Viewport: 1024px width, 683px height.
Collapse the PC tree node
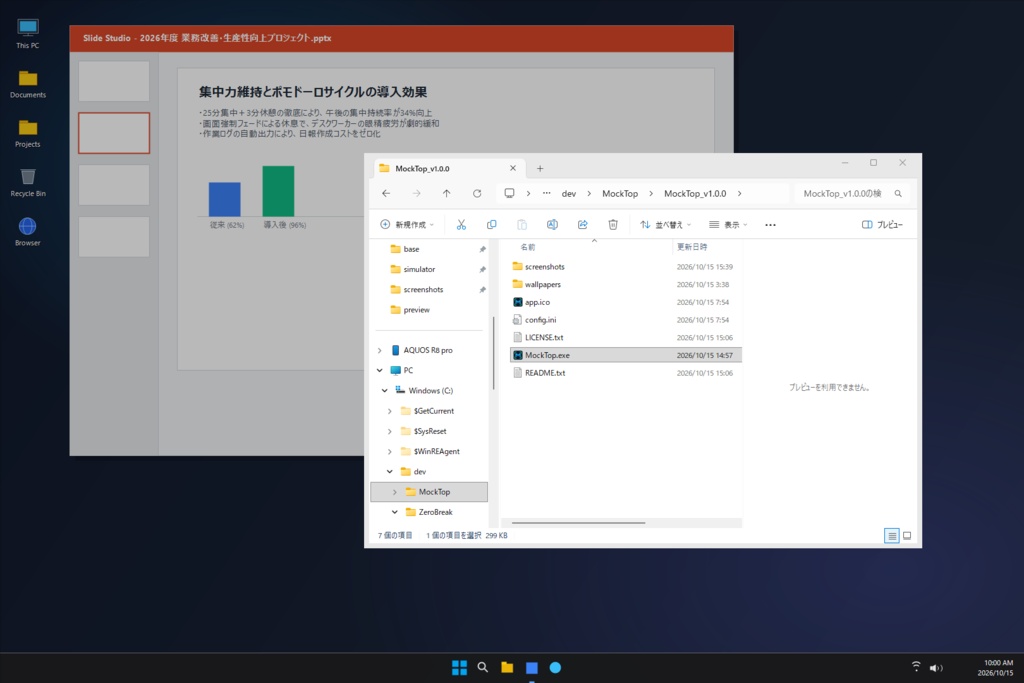click(380, 370)
